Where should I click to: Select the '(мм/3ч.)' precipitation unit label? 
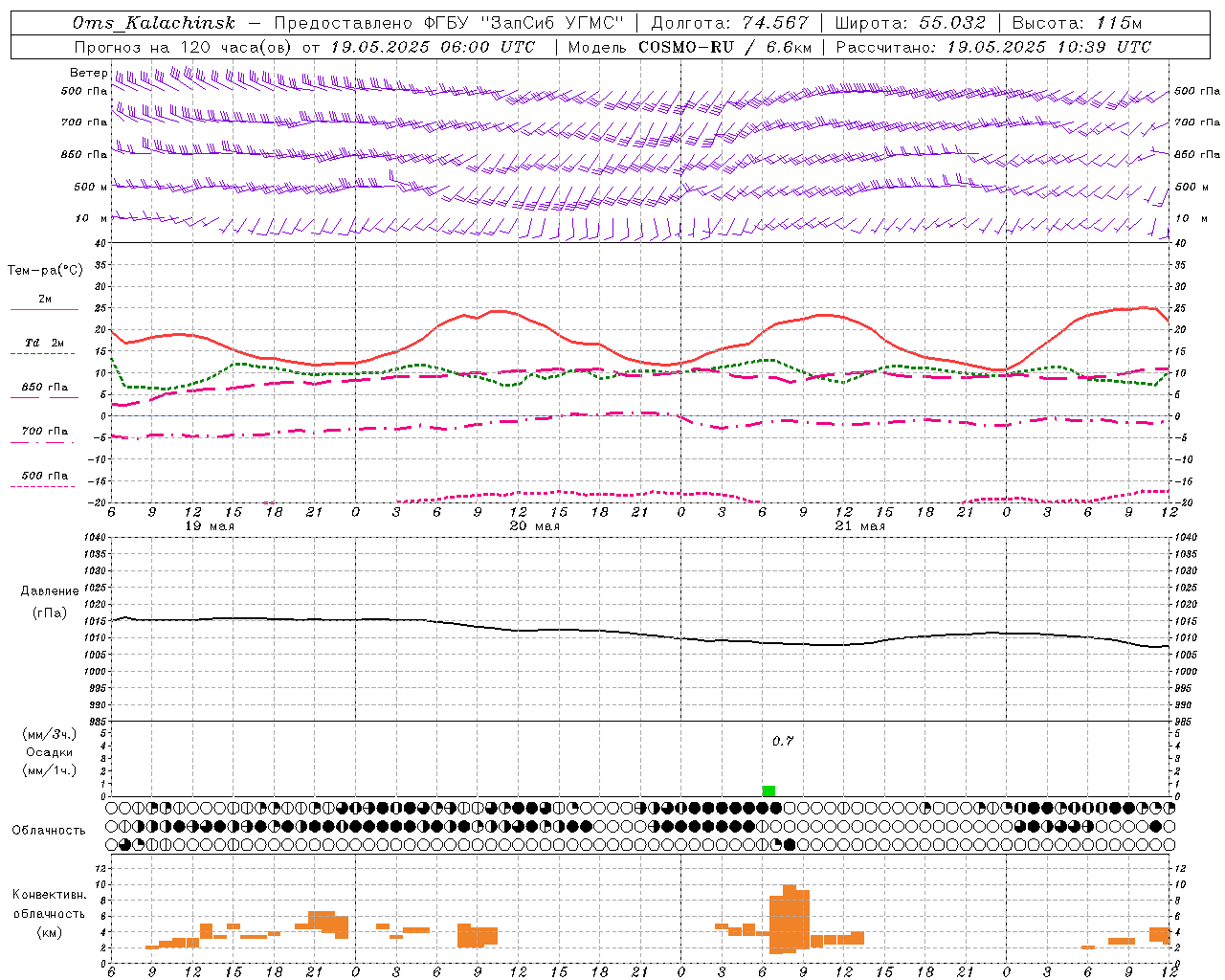50,734
